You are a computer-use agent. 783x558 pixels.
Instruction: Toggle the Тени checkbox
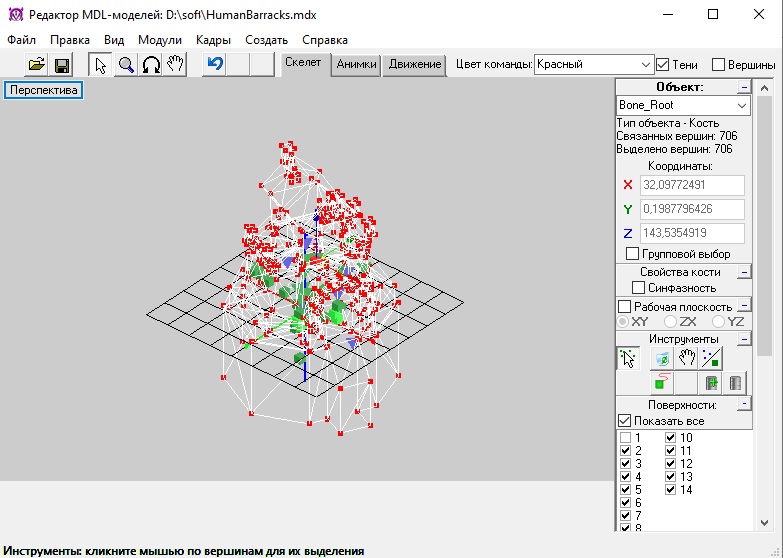coord(662,65)
